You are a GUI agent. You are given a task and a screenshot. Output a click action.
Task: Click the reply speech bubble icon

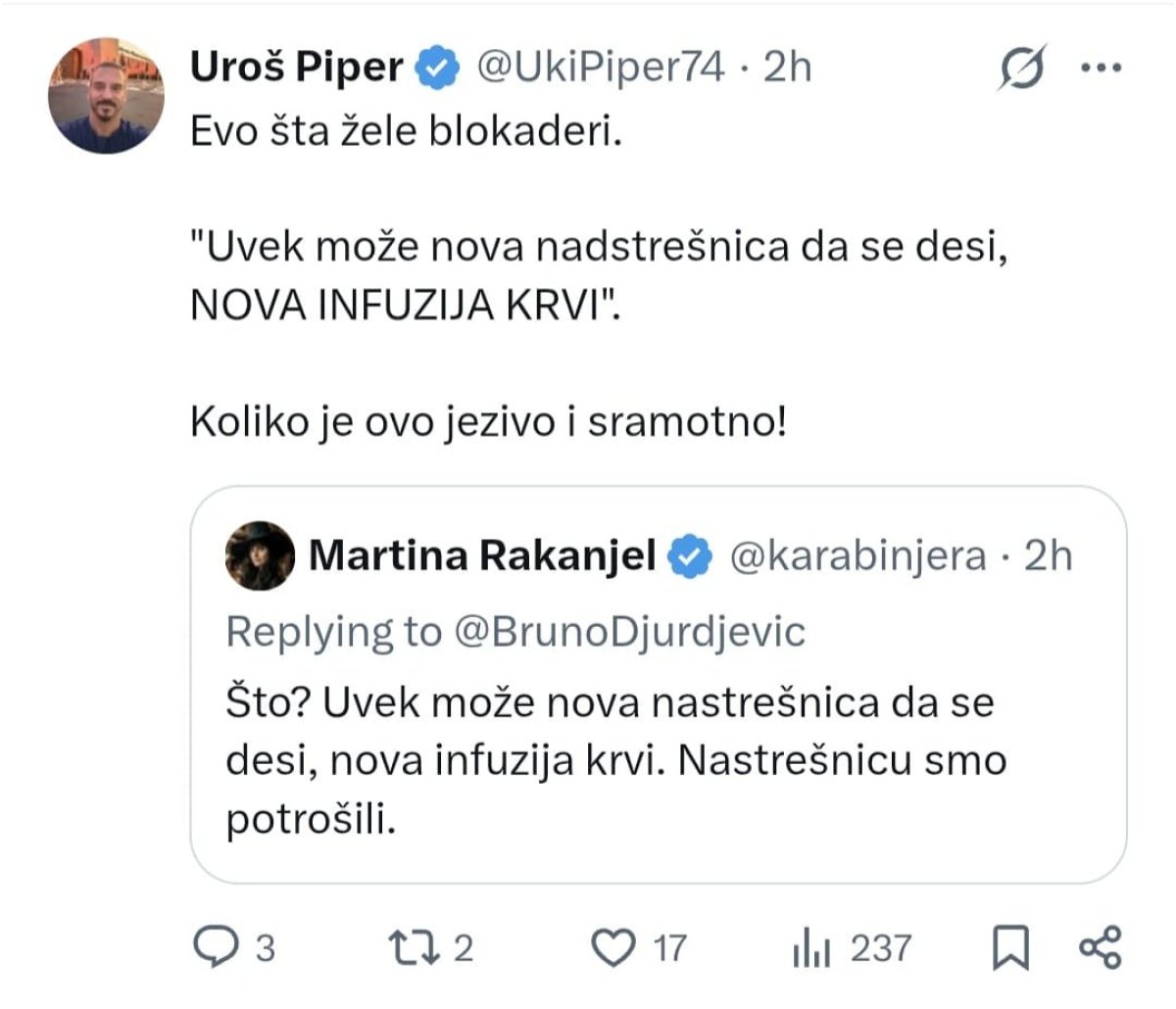pyautogui.click(x=212, y=947)
